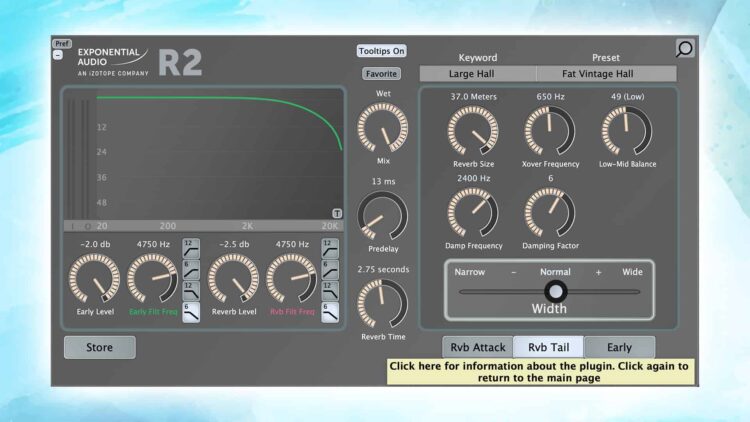Click the Damp Frequency knob
The image size is (750, 422).
pos(473,212)
